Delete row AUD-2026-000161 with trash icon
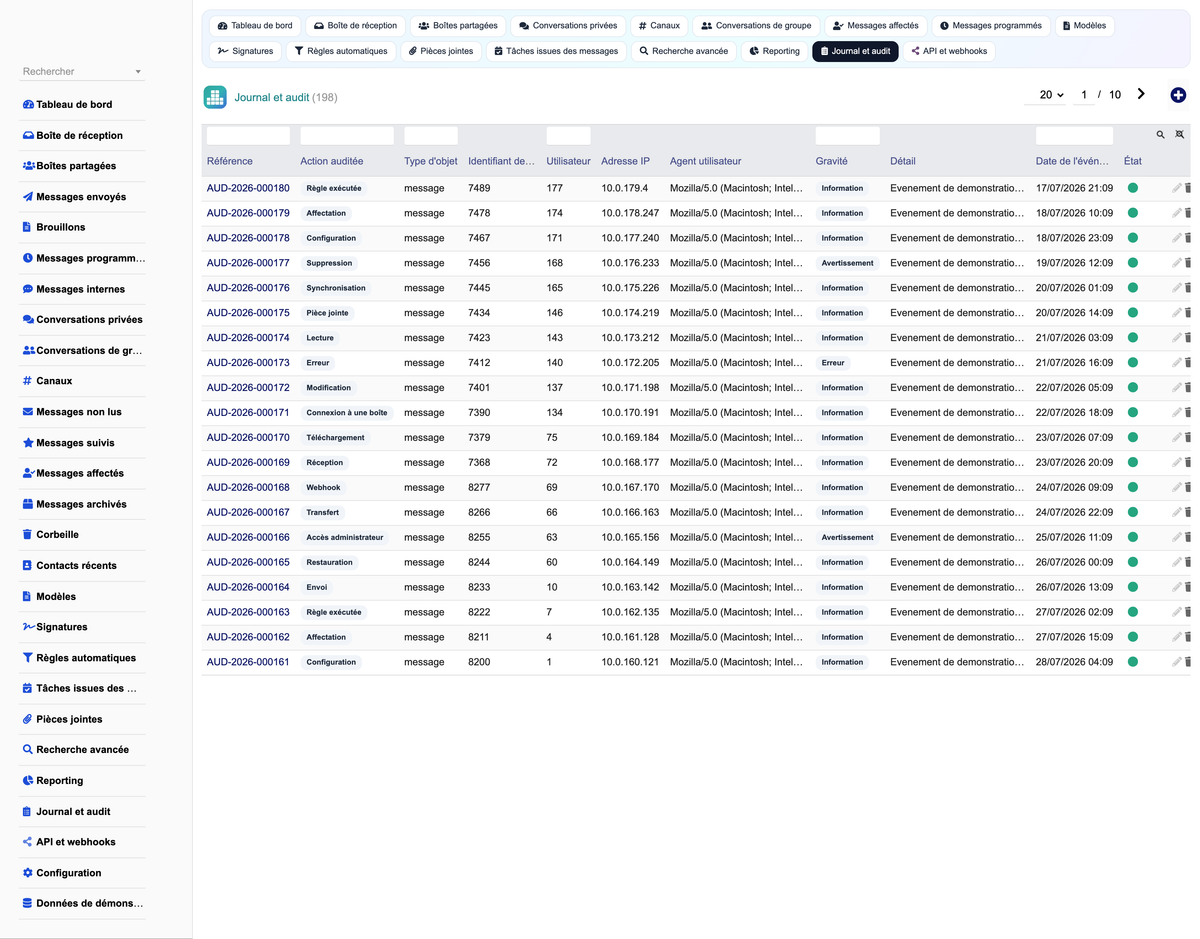The height and width of the screenshot is (939, 1200). [1188, 662]
